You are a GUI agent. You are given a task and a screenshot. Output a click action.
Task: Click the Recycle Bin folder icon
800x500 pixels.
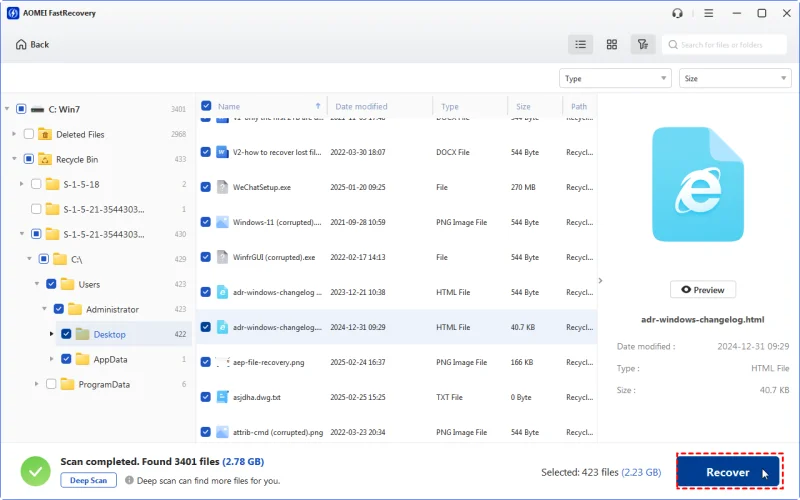(44, 159)
